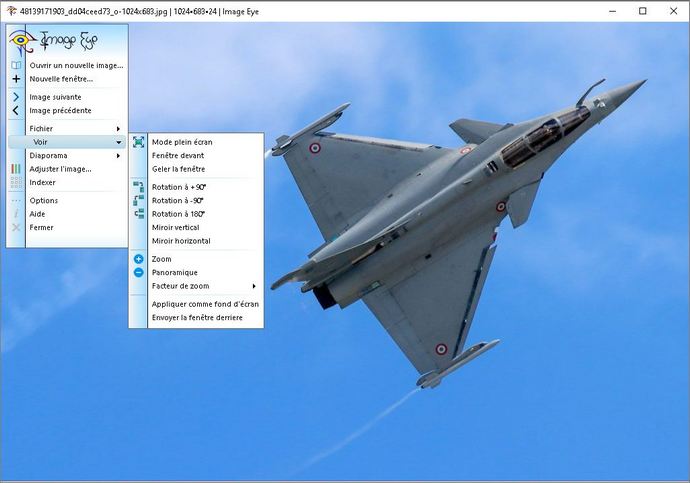
Task: Toggle Geler la fenêtre option
Action: tap(178, 169)
